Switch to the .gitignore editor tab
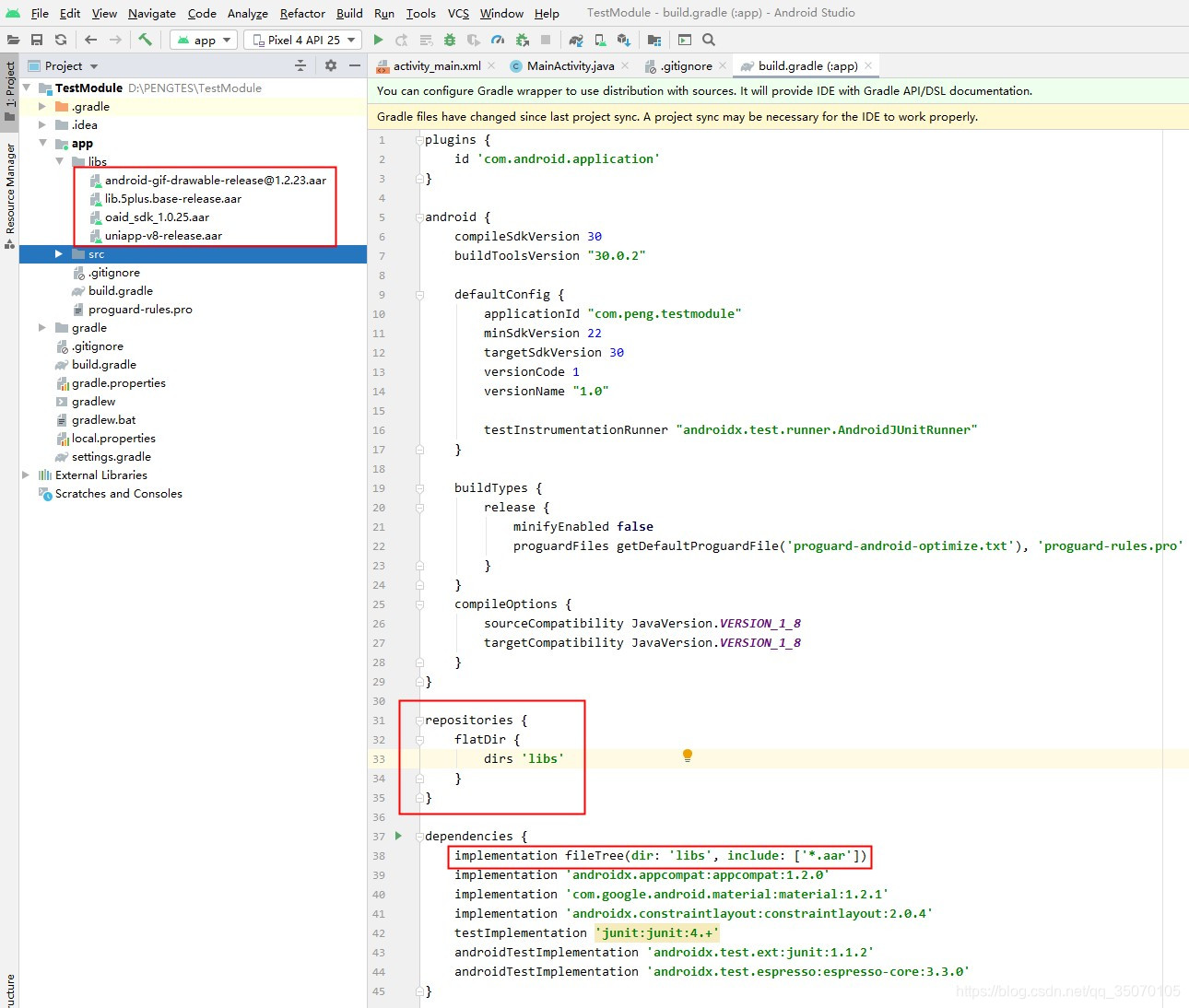1189x1008 pixels. 686,65
